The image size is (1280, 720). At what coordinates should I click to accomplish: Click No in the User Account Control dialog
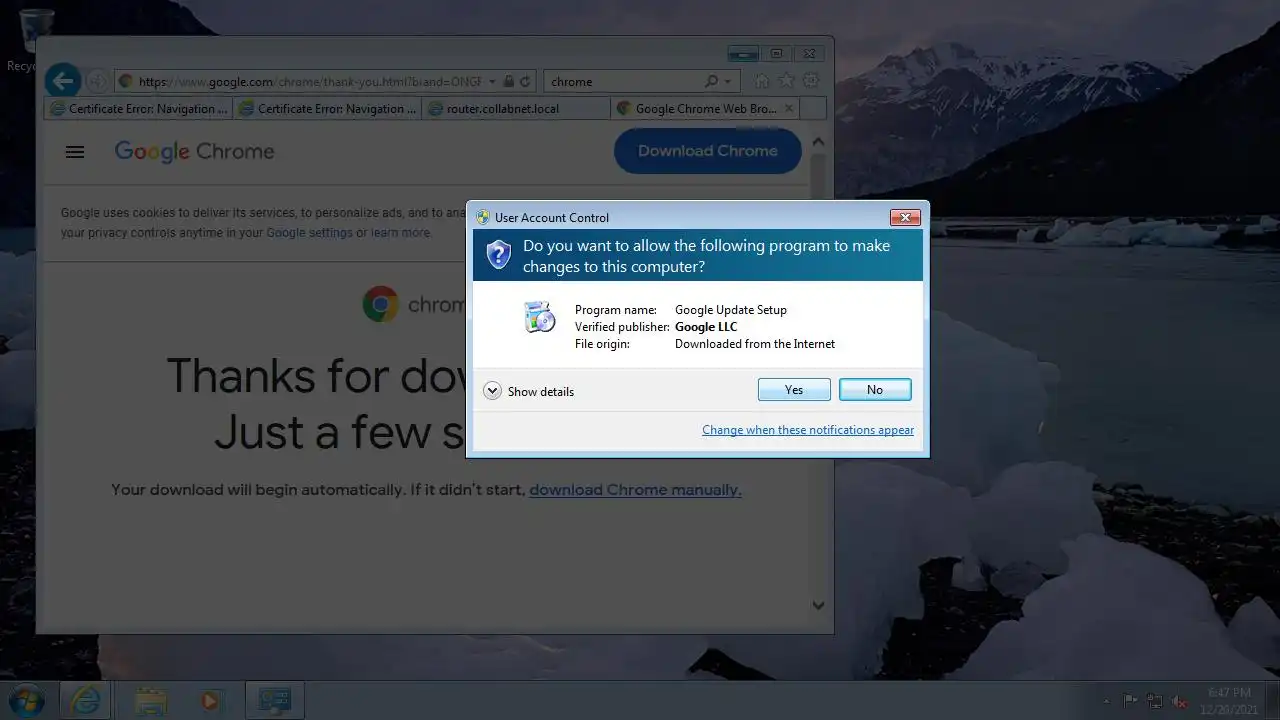pos(875,390)
